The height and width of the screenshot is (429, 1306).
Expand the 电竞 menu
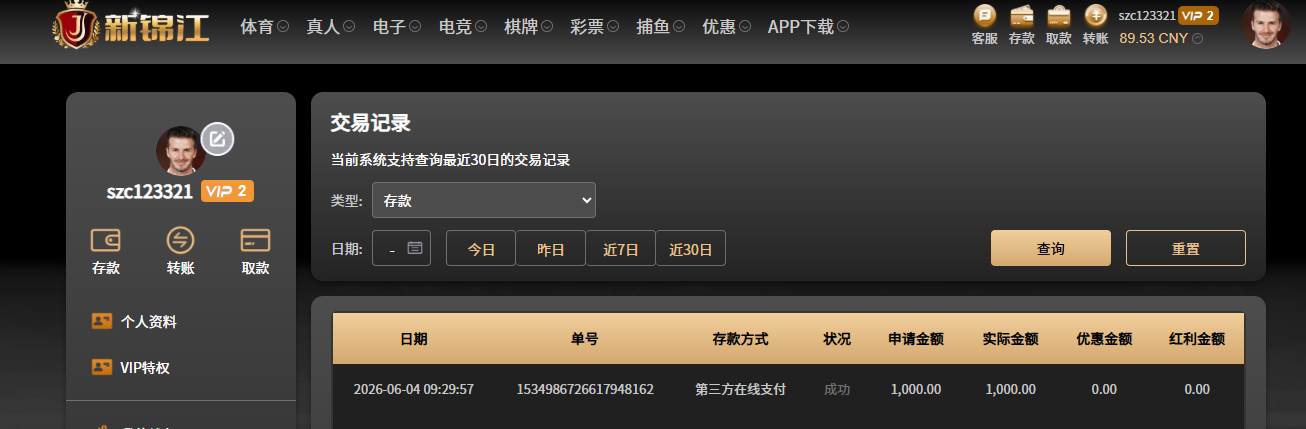[462, 27]
